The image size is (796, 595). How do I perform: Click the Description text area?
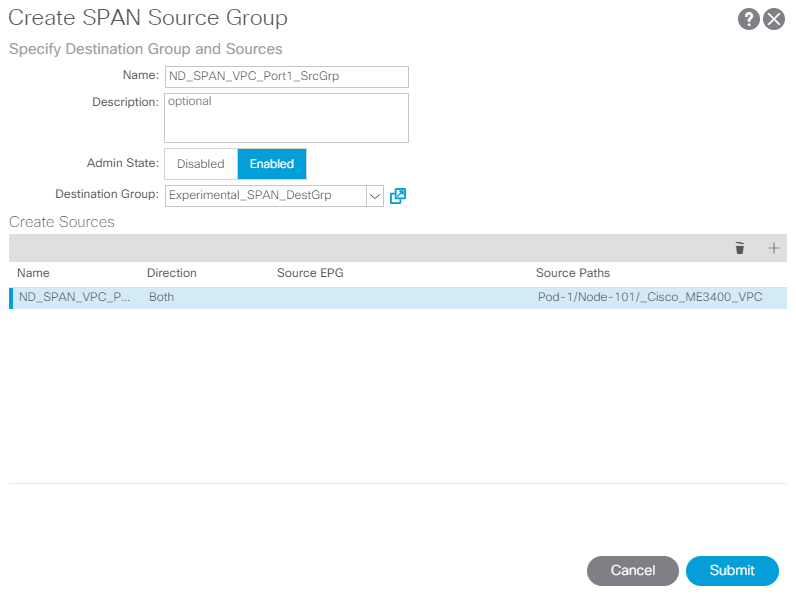(x=286, y=118)
